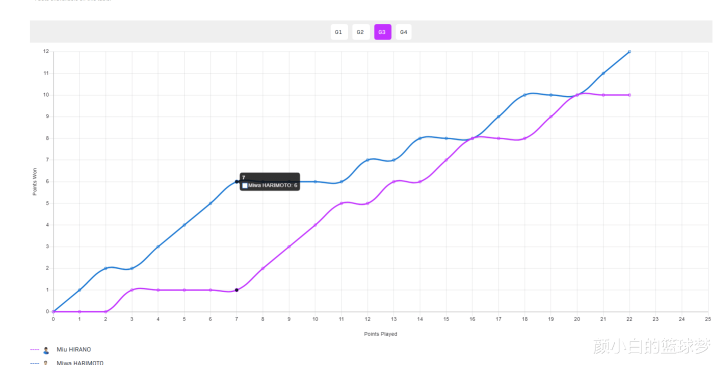Click the black point on the purple line
The image size is (719, 365).
237,290
